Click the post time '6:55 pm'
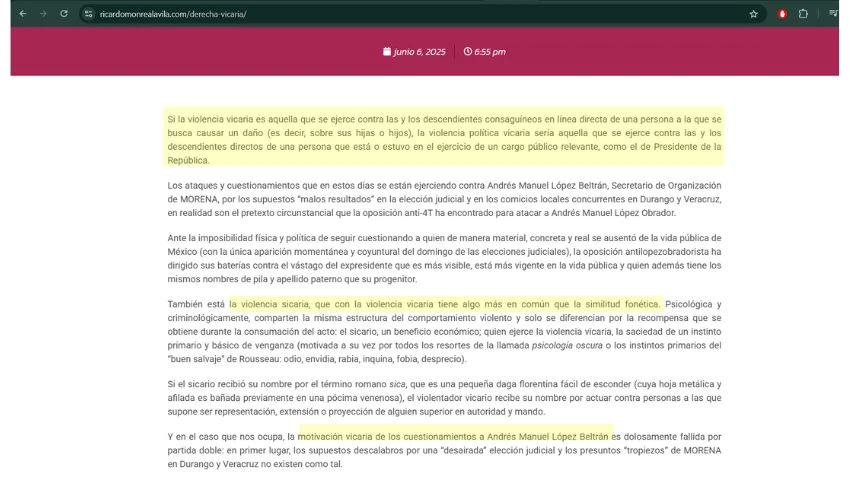 [489, 52]
